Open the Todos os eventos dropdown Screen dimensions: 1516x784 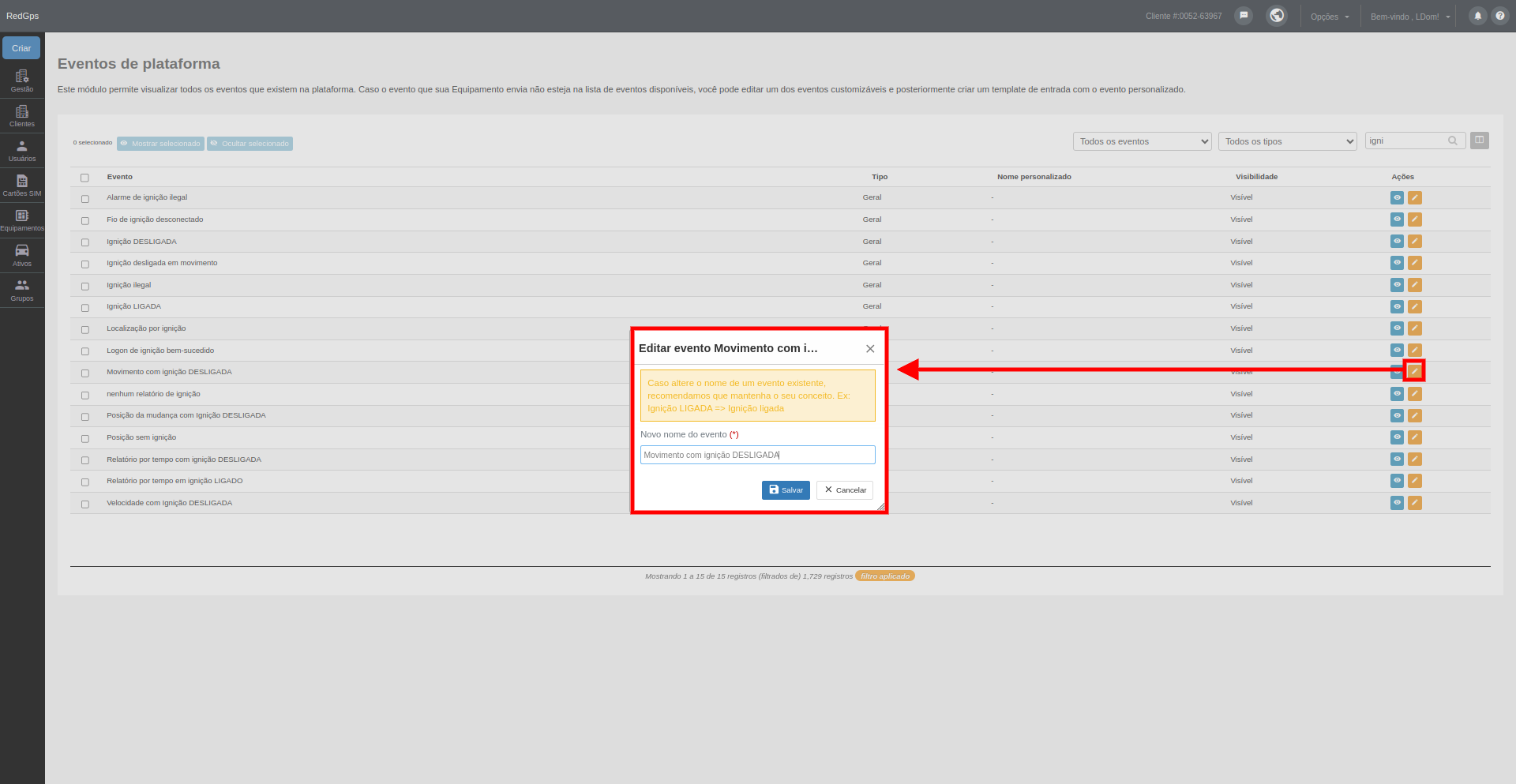(x=1142, y=141)
